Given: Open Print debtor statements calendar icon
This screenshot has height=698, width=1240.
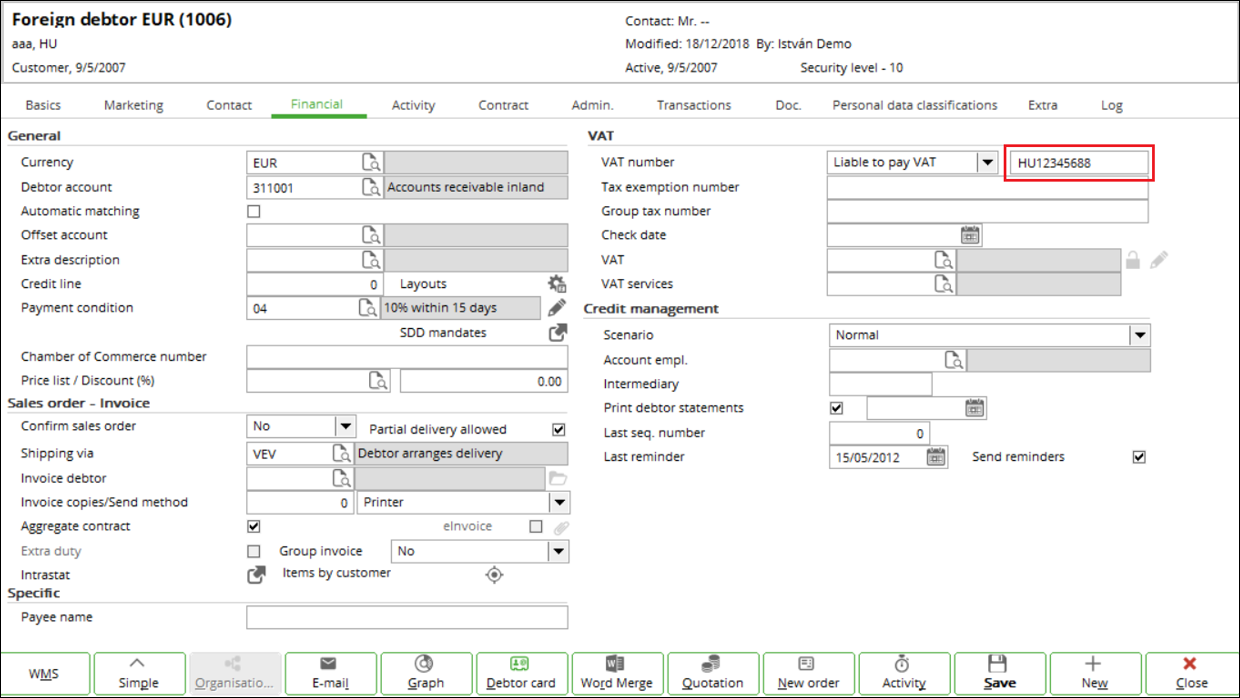Looking at the screenshot, I should (x=975, y=408).
